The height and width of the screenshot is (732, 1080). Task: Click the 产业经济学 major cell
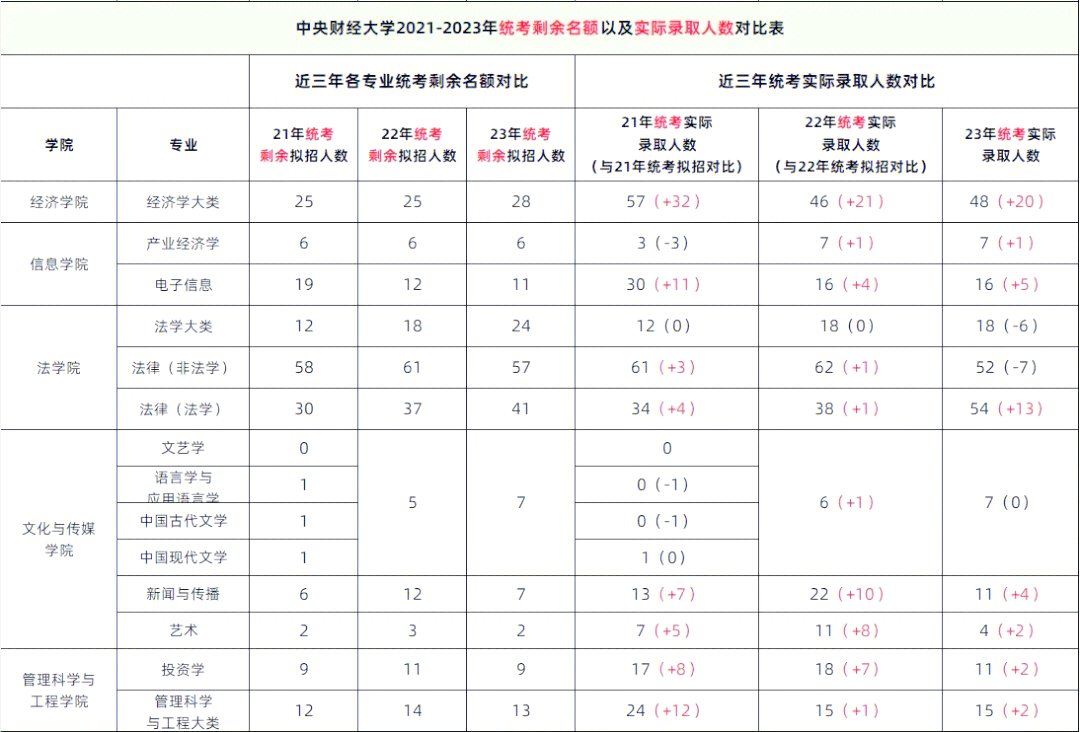point(183,243)
